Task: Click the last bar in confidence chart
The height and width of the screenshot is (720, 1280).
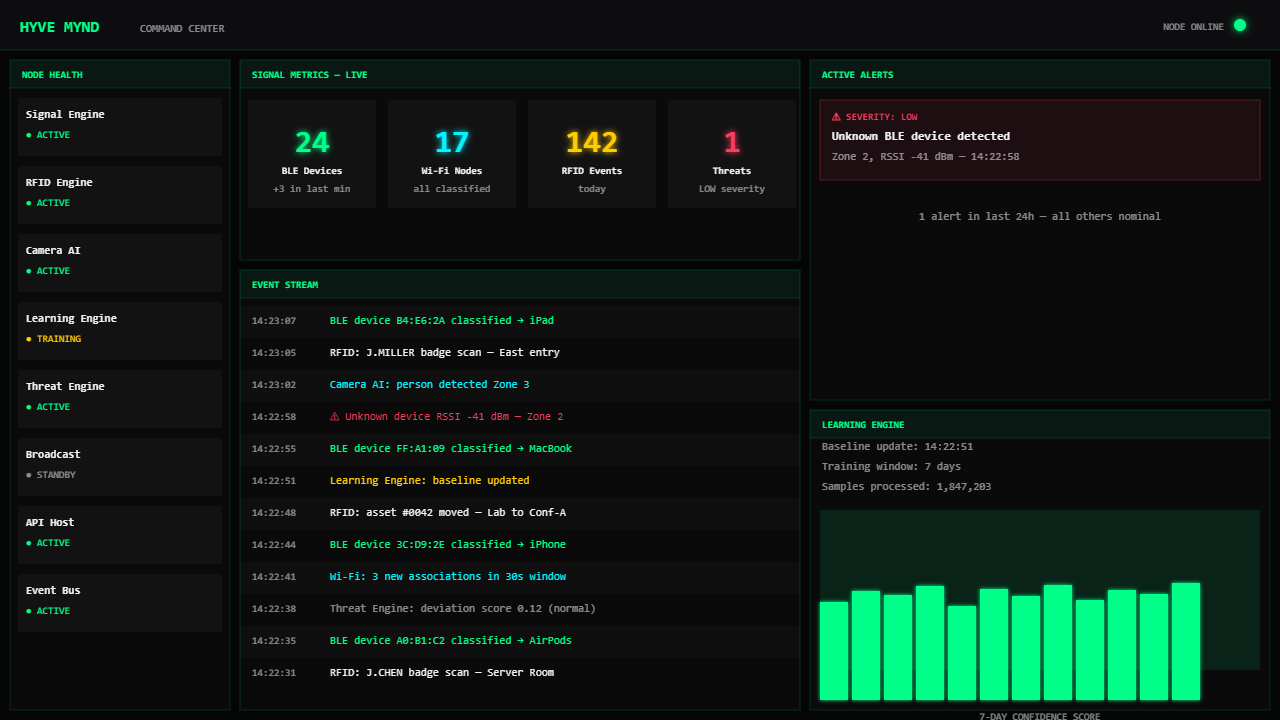Action: click(x=1186, y=642)
